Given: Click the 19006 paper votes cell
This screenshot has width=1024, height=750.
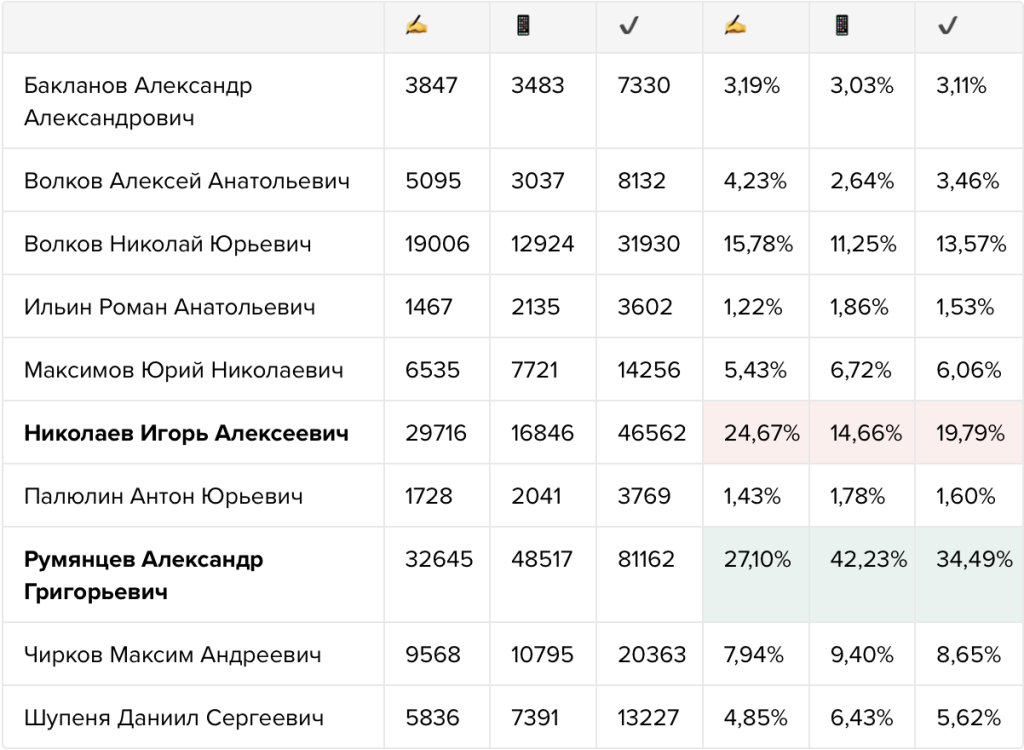Looking at the screenshot, I should [x=437, y=244].
